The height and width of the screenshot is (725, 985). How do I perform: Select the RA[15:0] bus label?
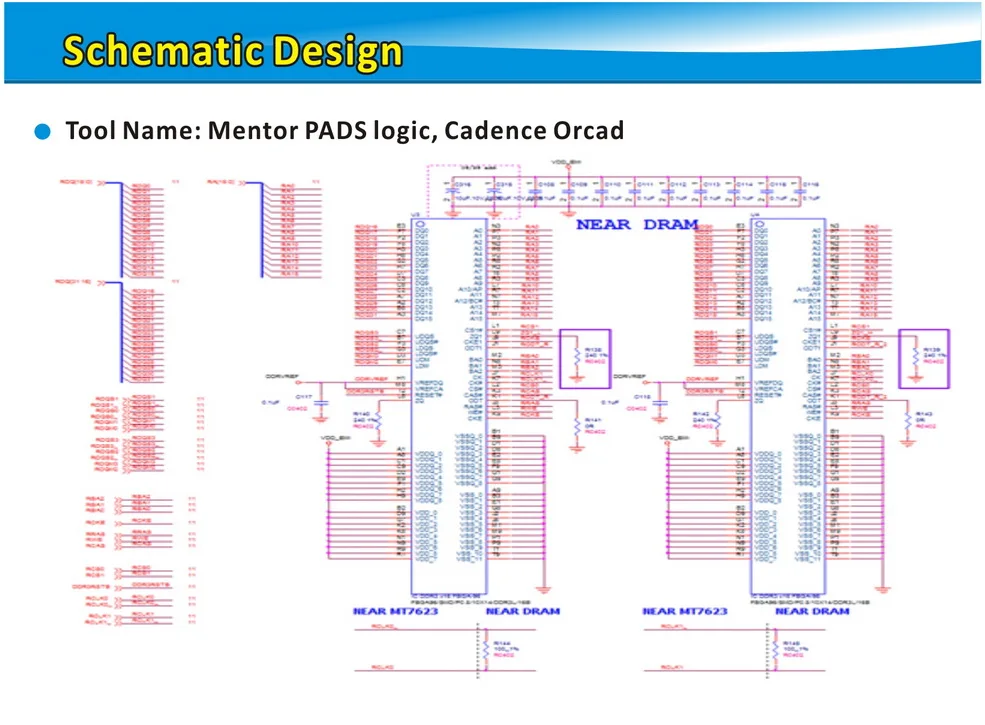(220, 182)
